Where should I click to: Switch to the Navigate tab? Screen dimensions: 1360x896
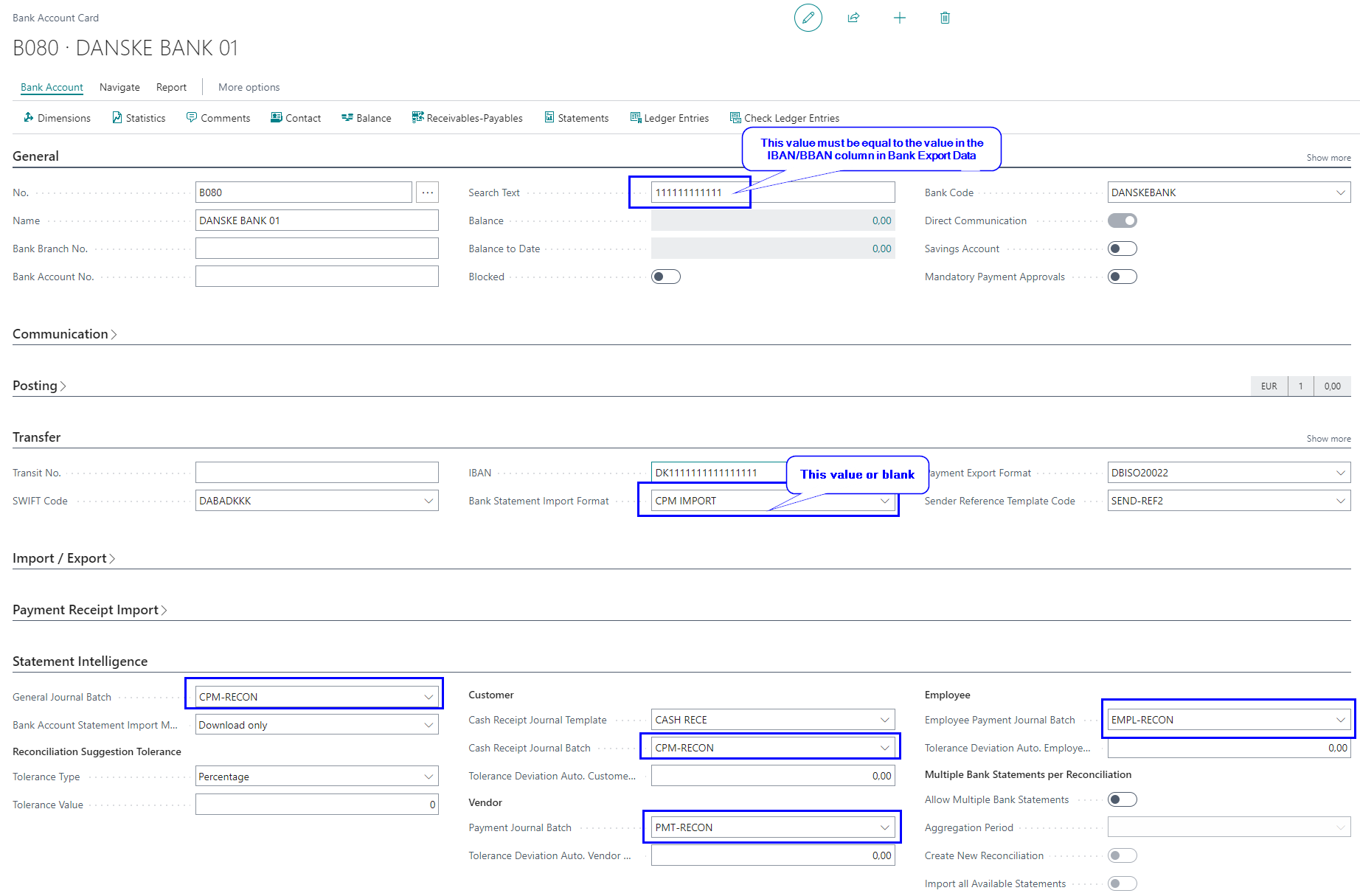click(x=119, y=87)
